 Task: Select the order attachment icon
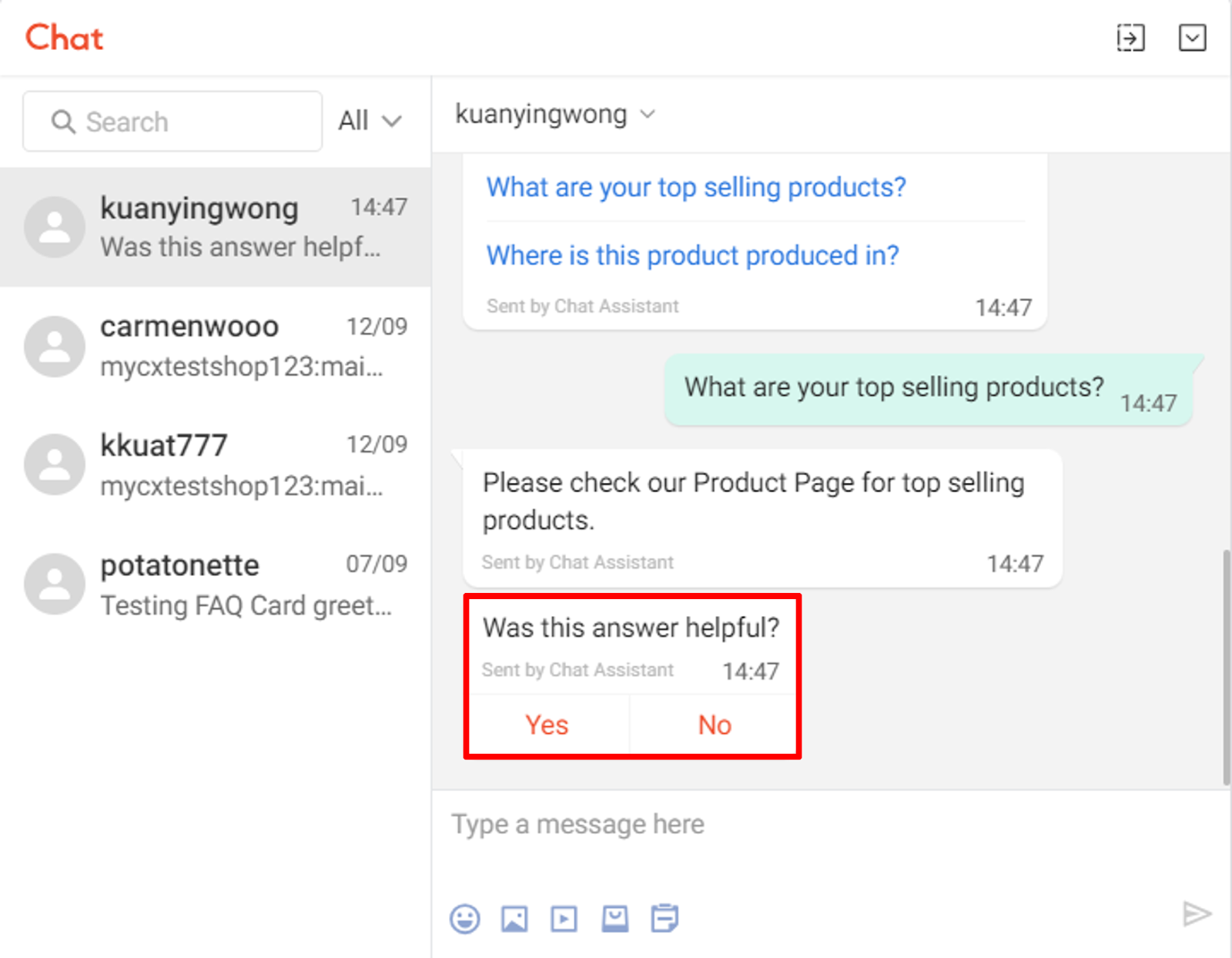click(664, 918)
